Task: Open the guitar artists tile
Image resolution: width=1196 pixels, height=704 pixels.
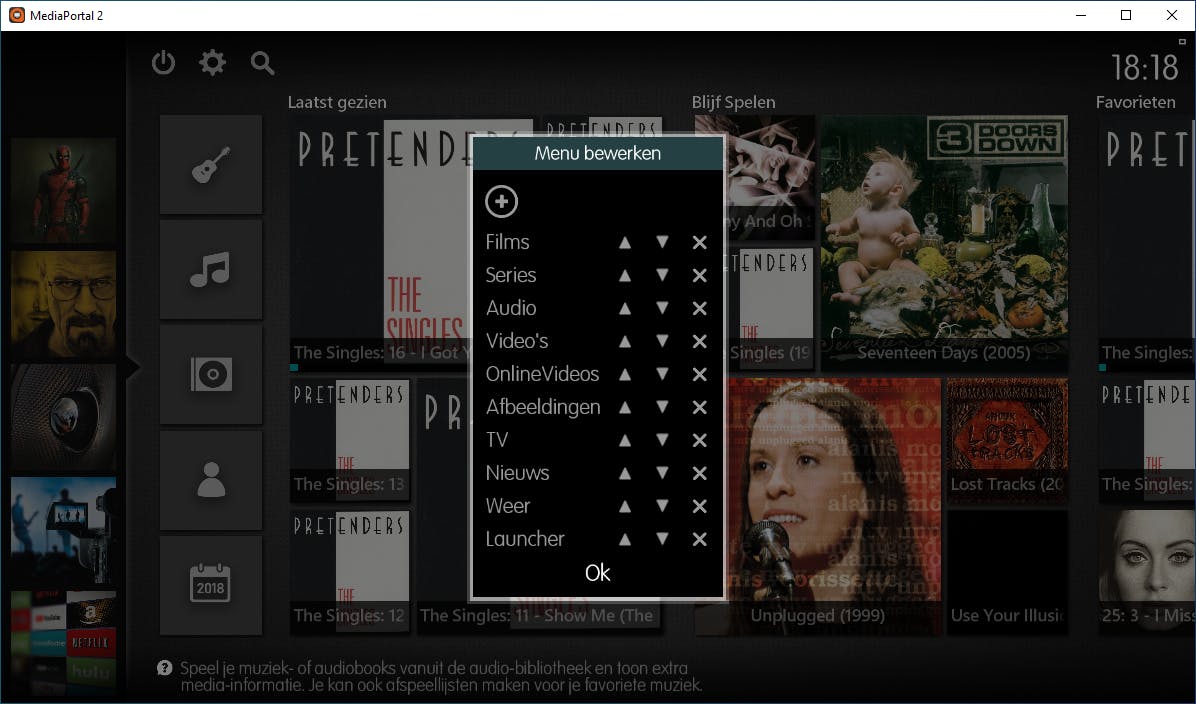Action: coord(211,165)
